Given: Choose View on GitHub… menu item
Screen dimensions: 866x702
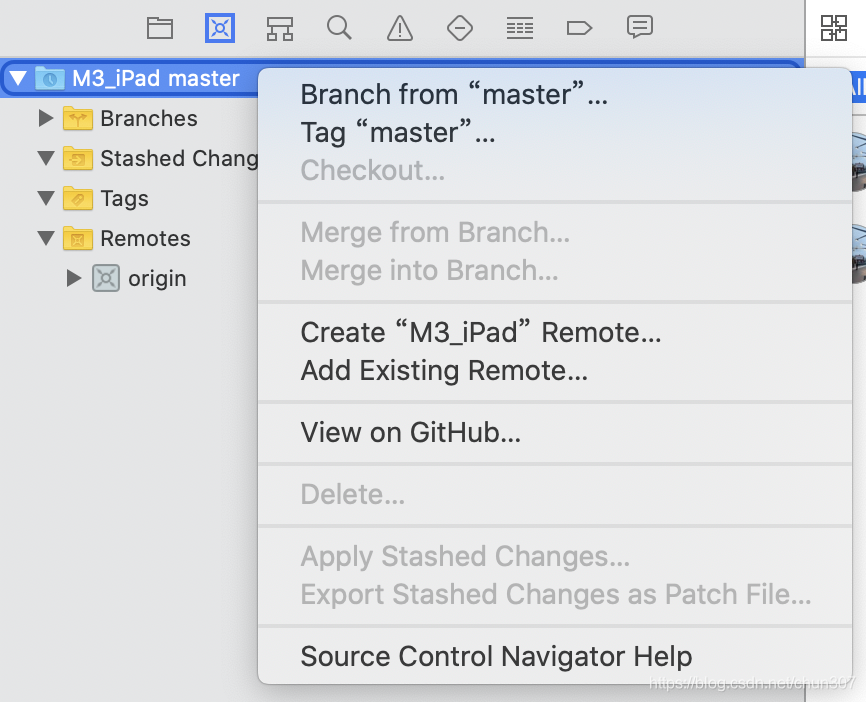Looking at the screenshot, I should coord(555,432).
